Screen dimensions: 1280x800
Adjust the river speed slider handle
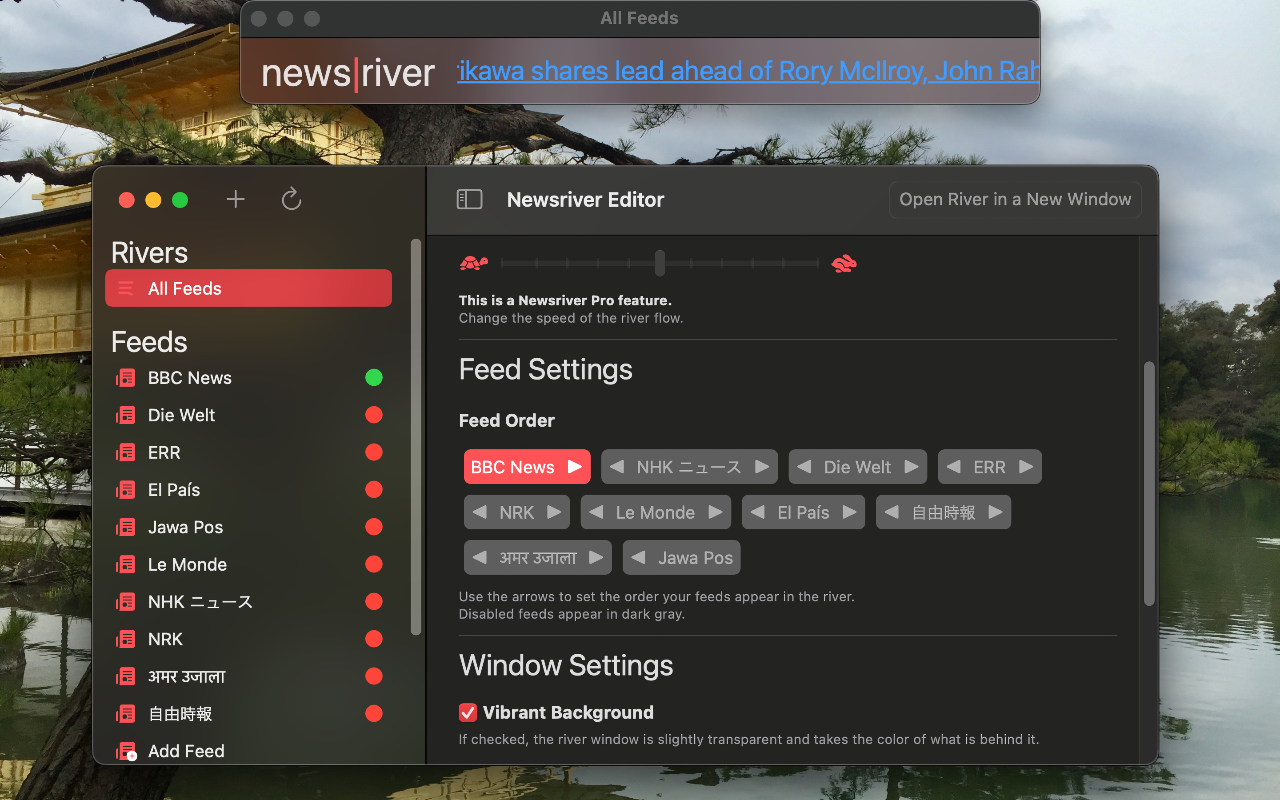[x=660, y=263]
